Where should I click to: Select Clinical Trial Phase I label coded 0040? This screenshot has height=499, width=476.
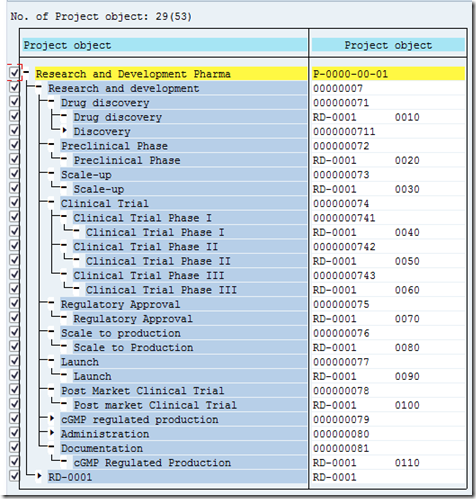155,232
